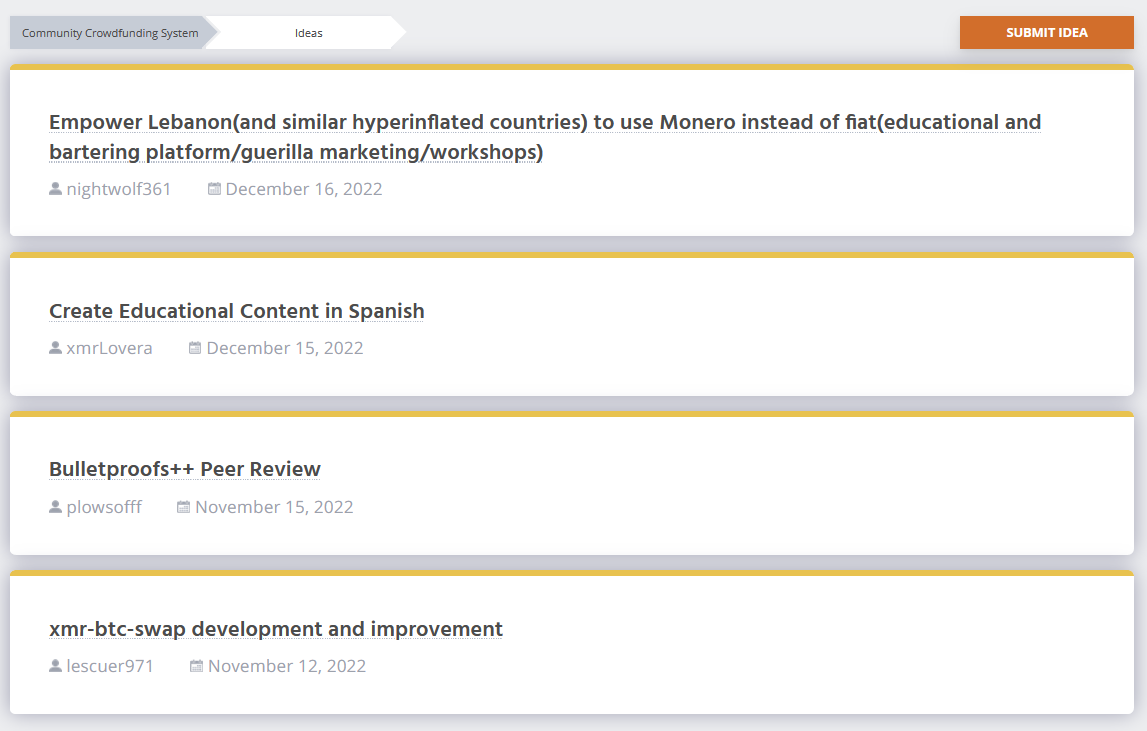
Task: Click author name plowsofff
Action: click(x=104, y=506)
